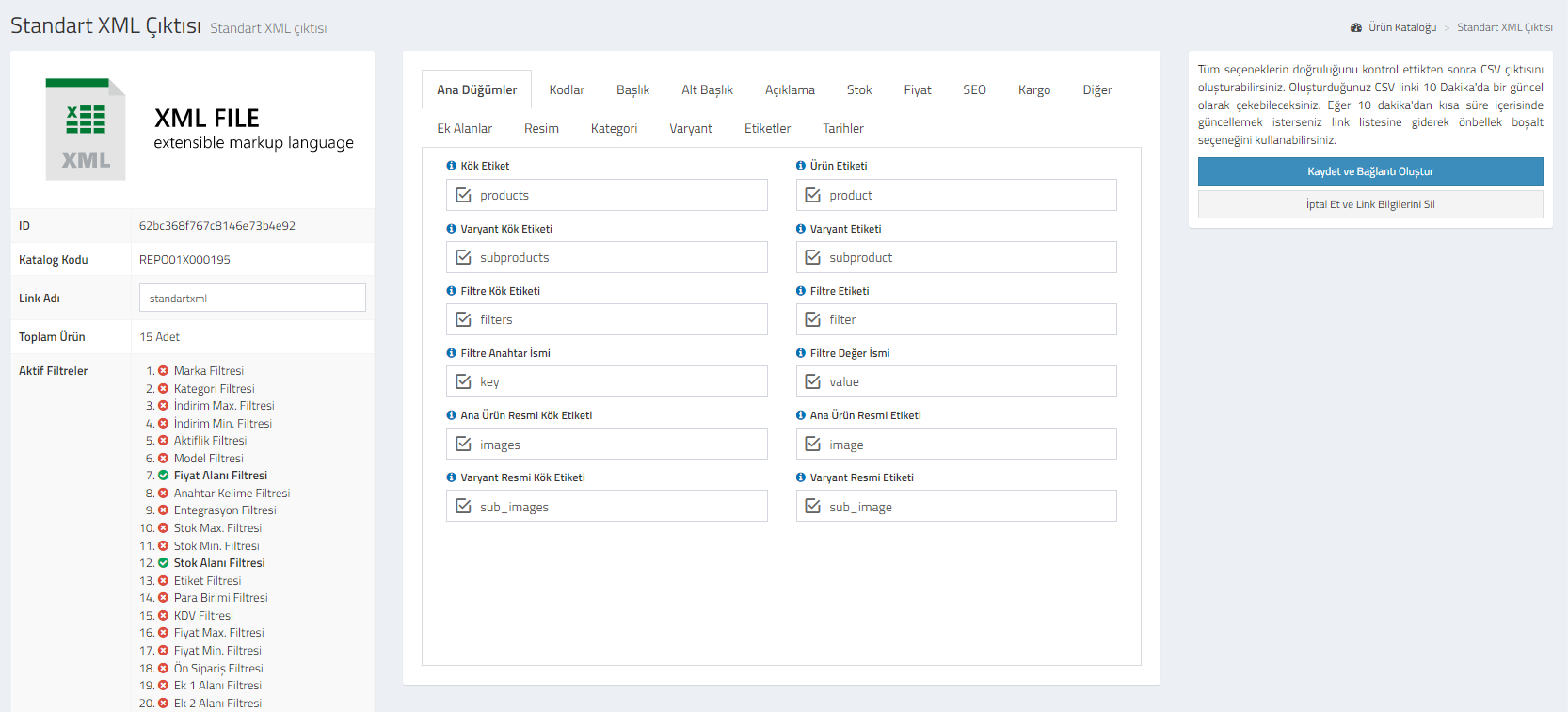Click info icon next to Varyant Resmi Etiketi
The height and width of the screenshot is (712, 1568).
(801, 477)
